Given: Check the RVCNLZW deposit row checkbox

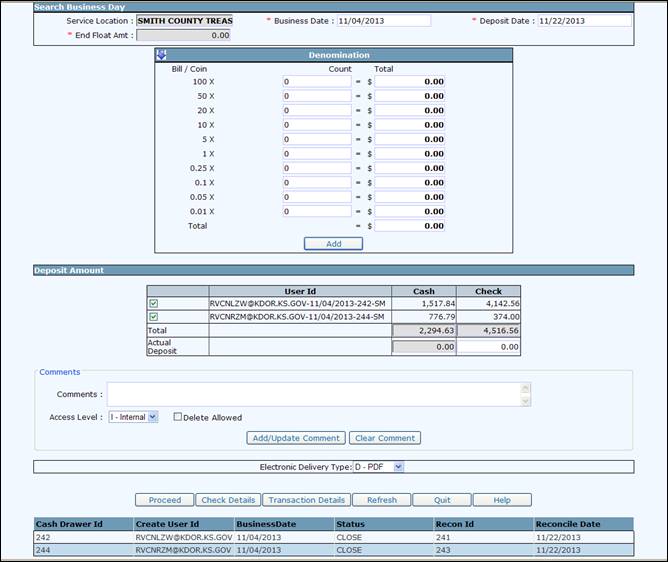Looking at the screenshot, I should [152, 303].
